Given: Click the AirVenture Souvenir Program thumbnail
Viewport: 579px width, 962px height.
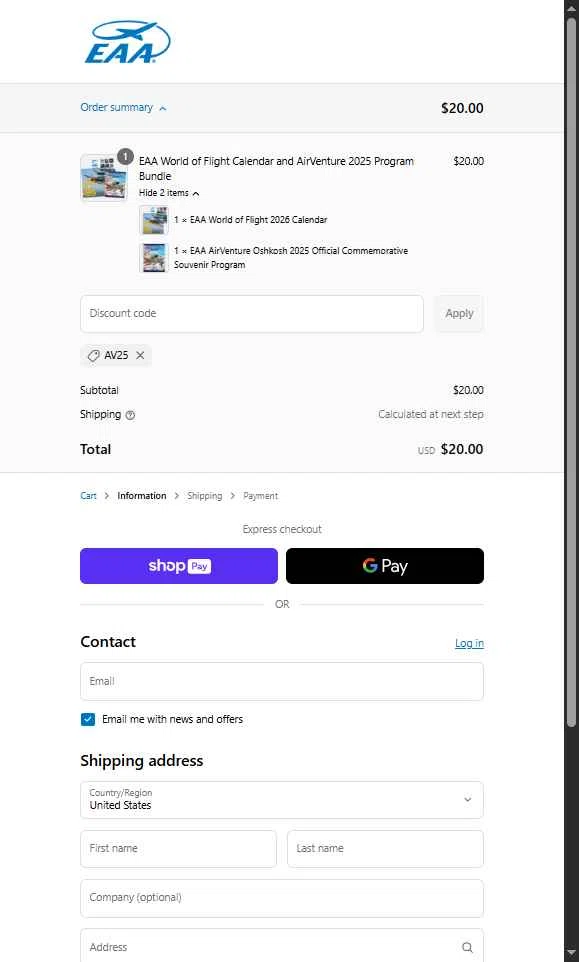Looking at the screenshot, I should click(154, 258).
